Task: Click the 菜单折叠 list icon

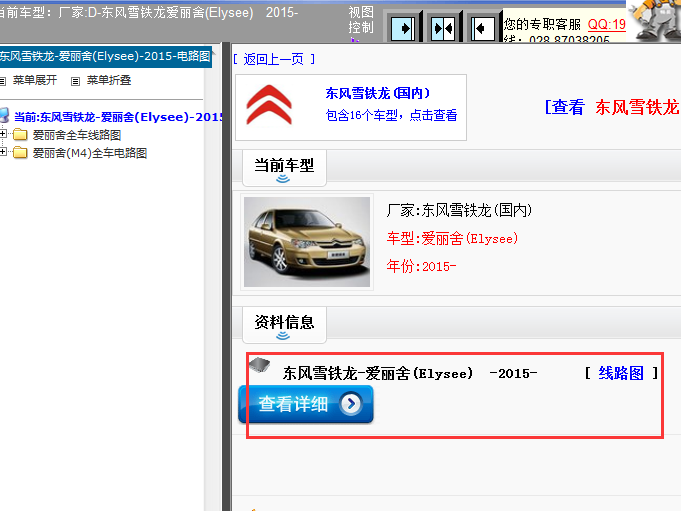Action: pos(75,81)
